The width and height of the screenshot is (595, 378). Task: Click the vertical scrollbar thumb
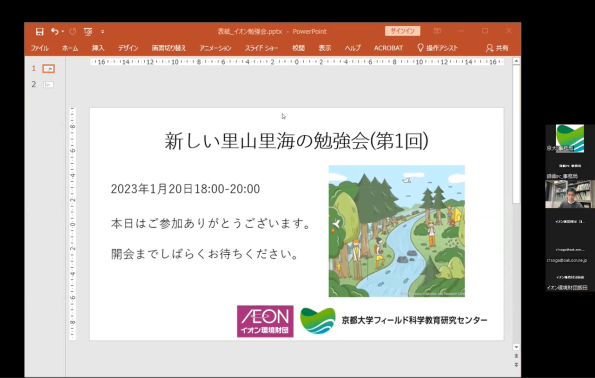tap(516, 134)
